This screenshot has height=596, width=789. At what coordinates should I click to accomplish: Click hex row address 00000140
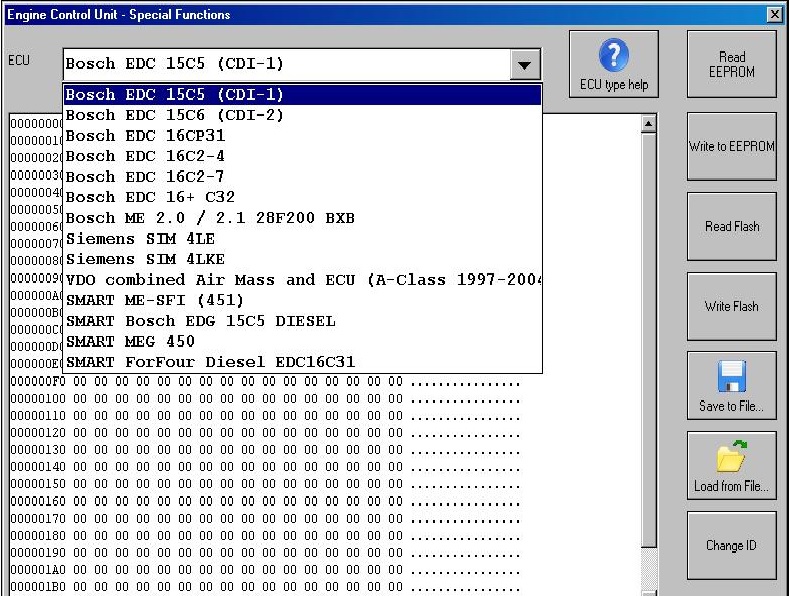pyautogui.click(x=38, y=468)
